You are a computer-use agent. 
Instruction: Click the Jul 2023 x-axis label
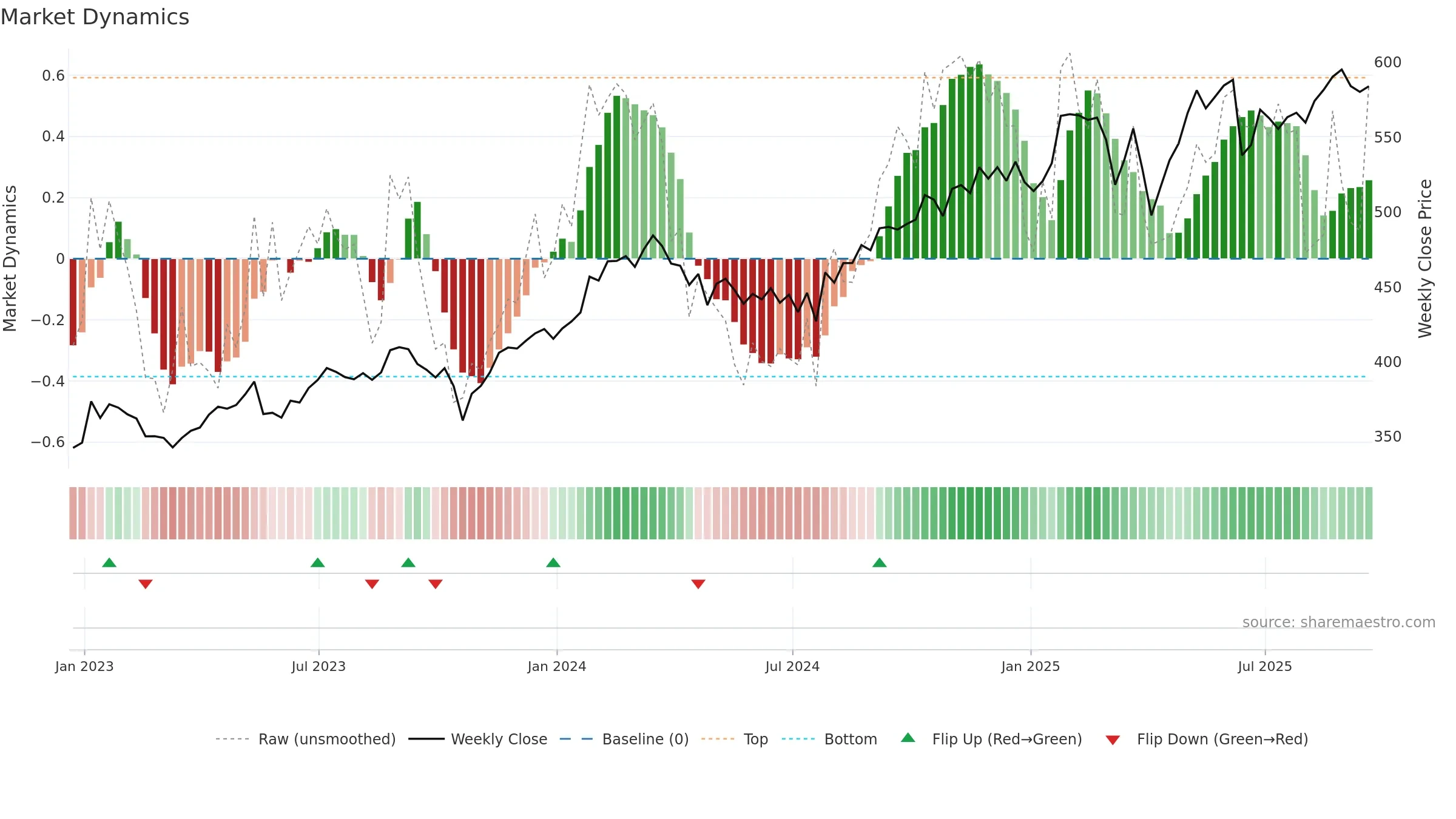318,666
